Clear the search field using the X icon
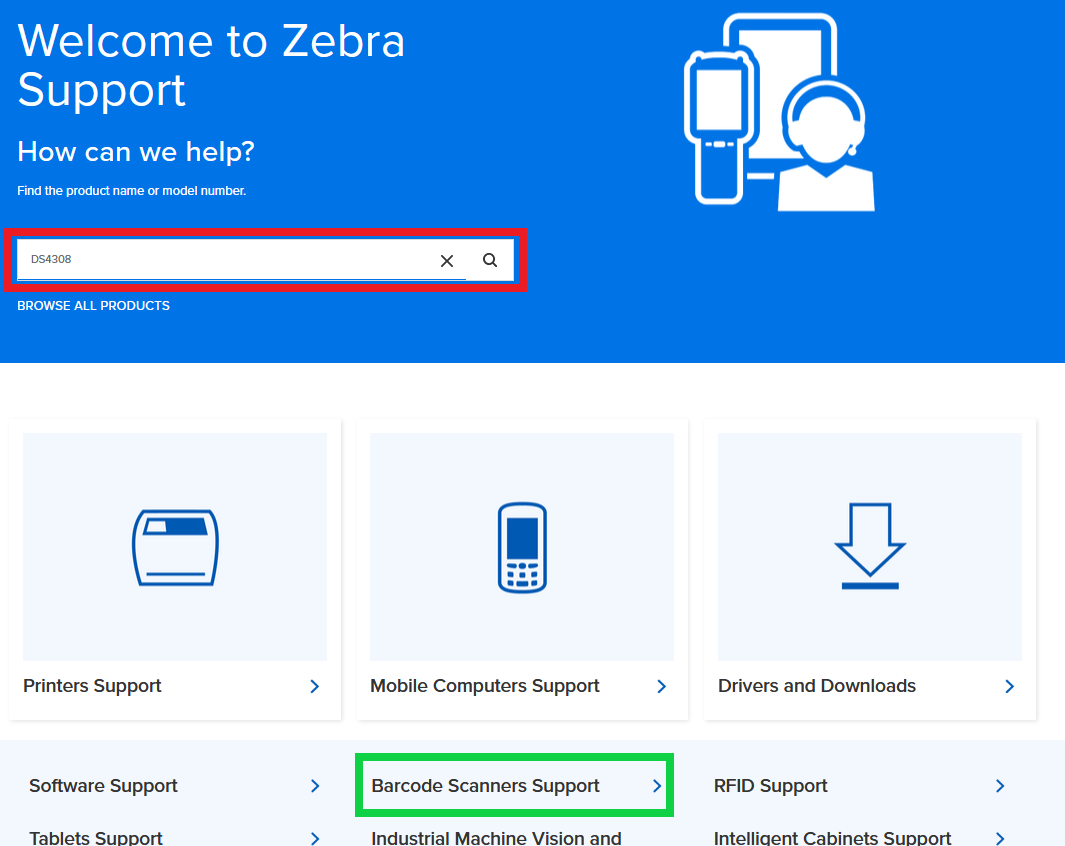The height and width of the screenshot is (846, 1065). point(446,260)
